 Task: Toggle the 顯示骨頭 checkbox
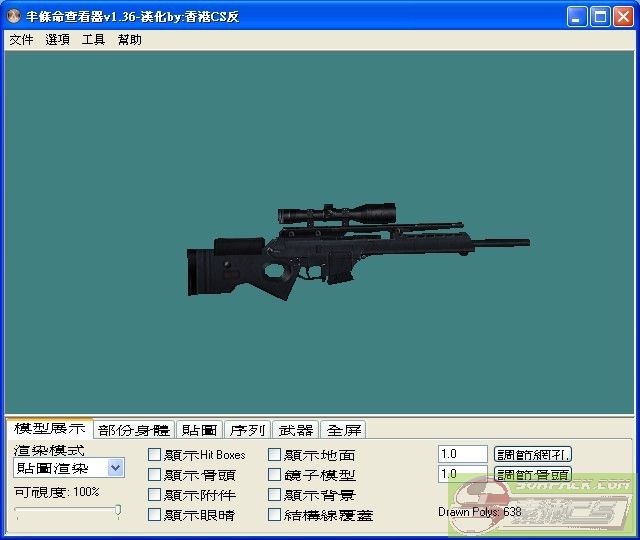tap(155, 475)
